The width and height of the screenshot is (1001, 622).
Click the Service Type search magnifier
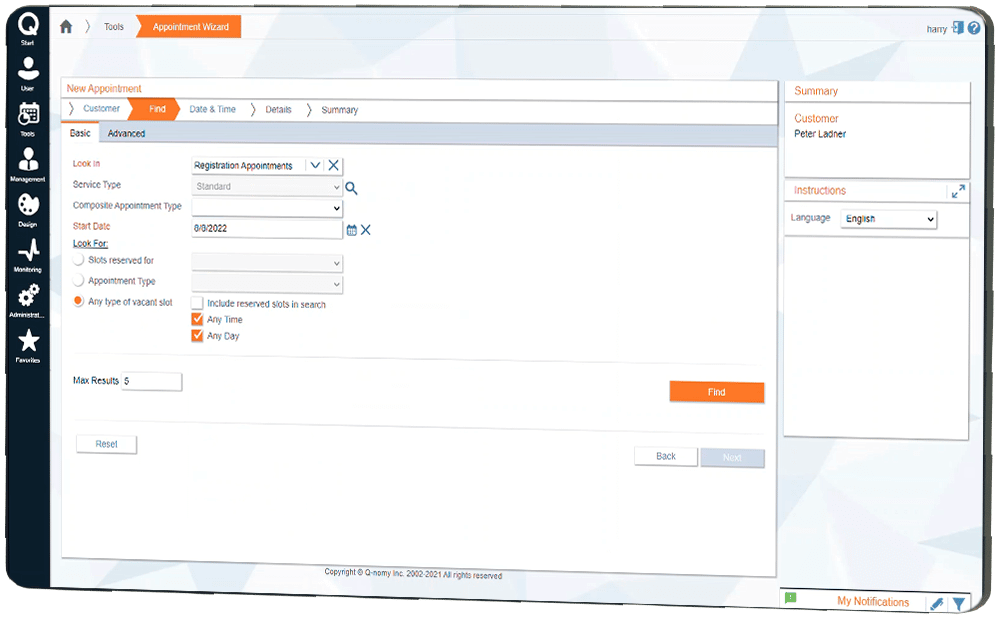click(351, 187)
